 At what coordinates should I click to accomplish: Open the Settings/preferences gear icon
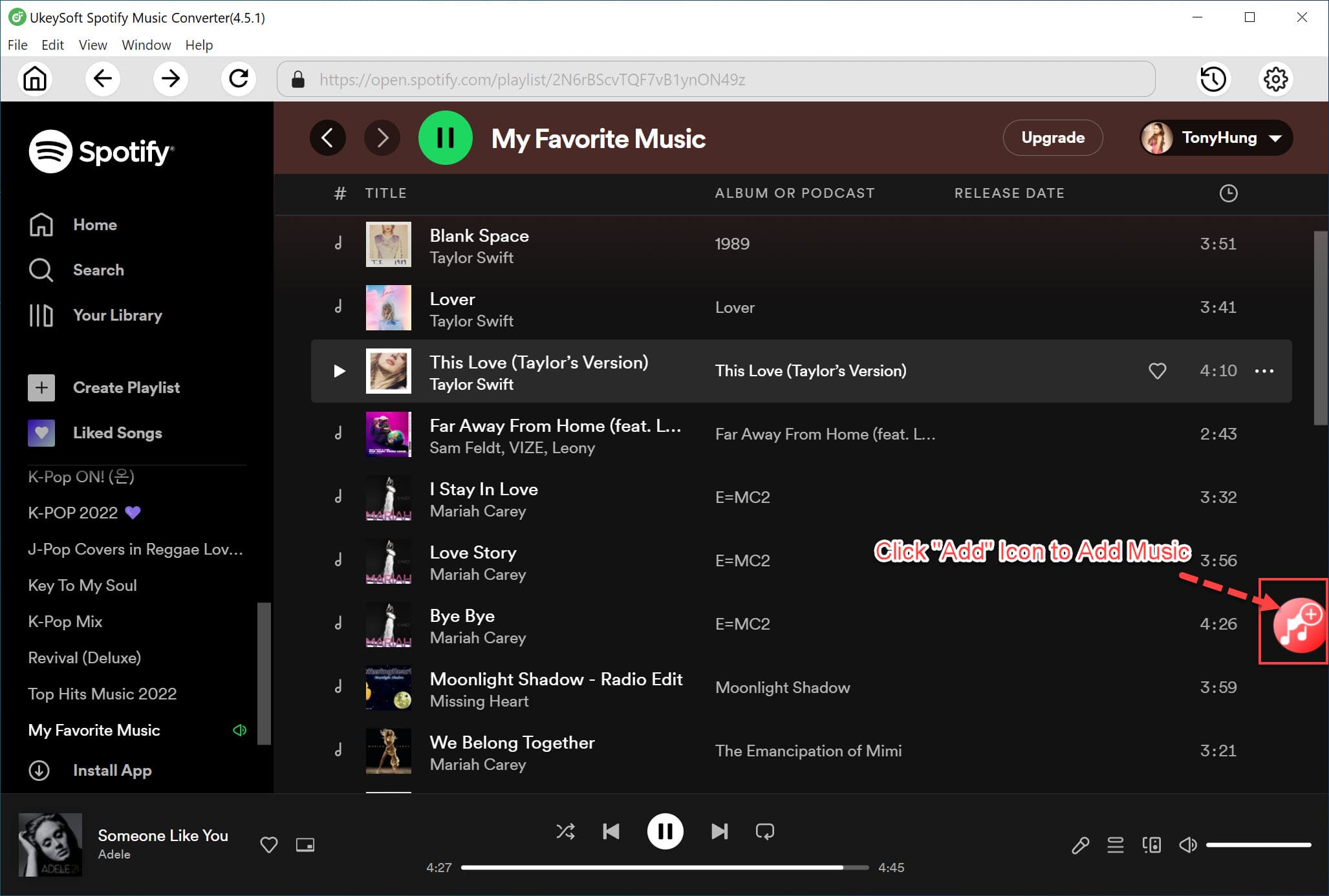1276,80
